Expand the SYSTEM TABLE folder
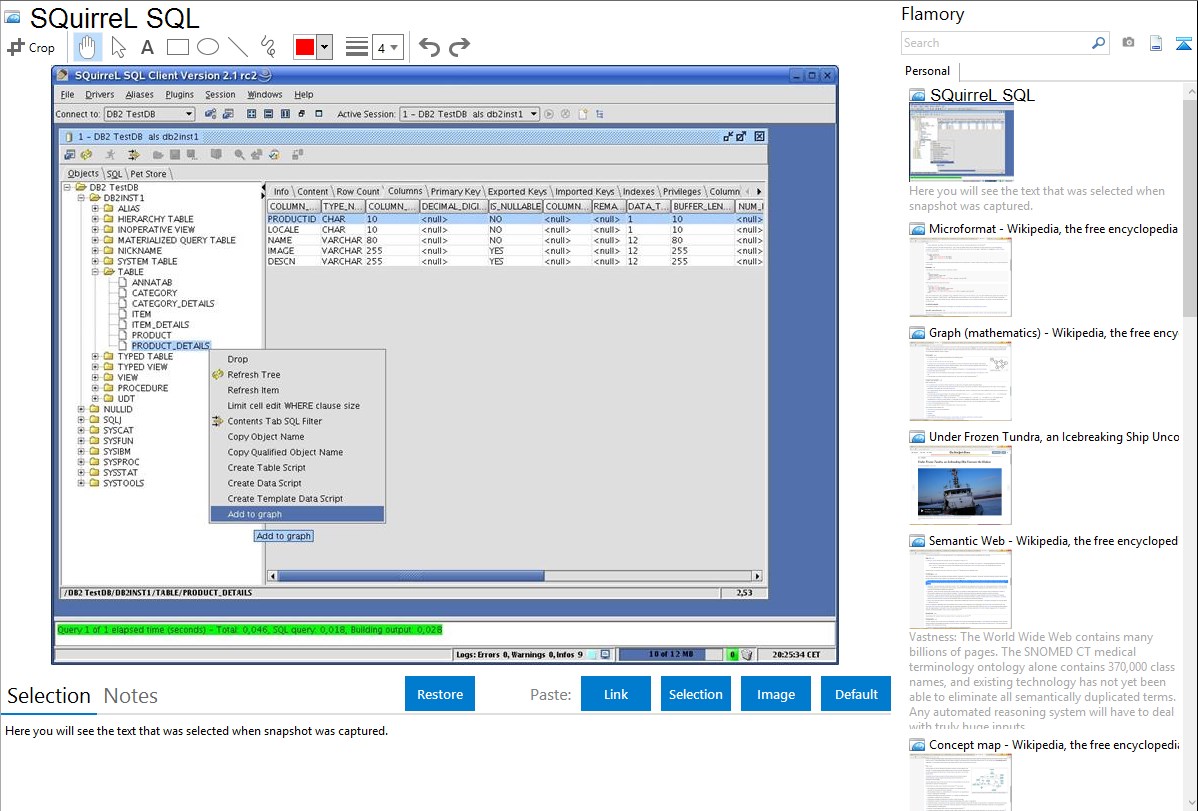This screenshot has width=1198, height=811. coord(96,261)
